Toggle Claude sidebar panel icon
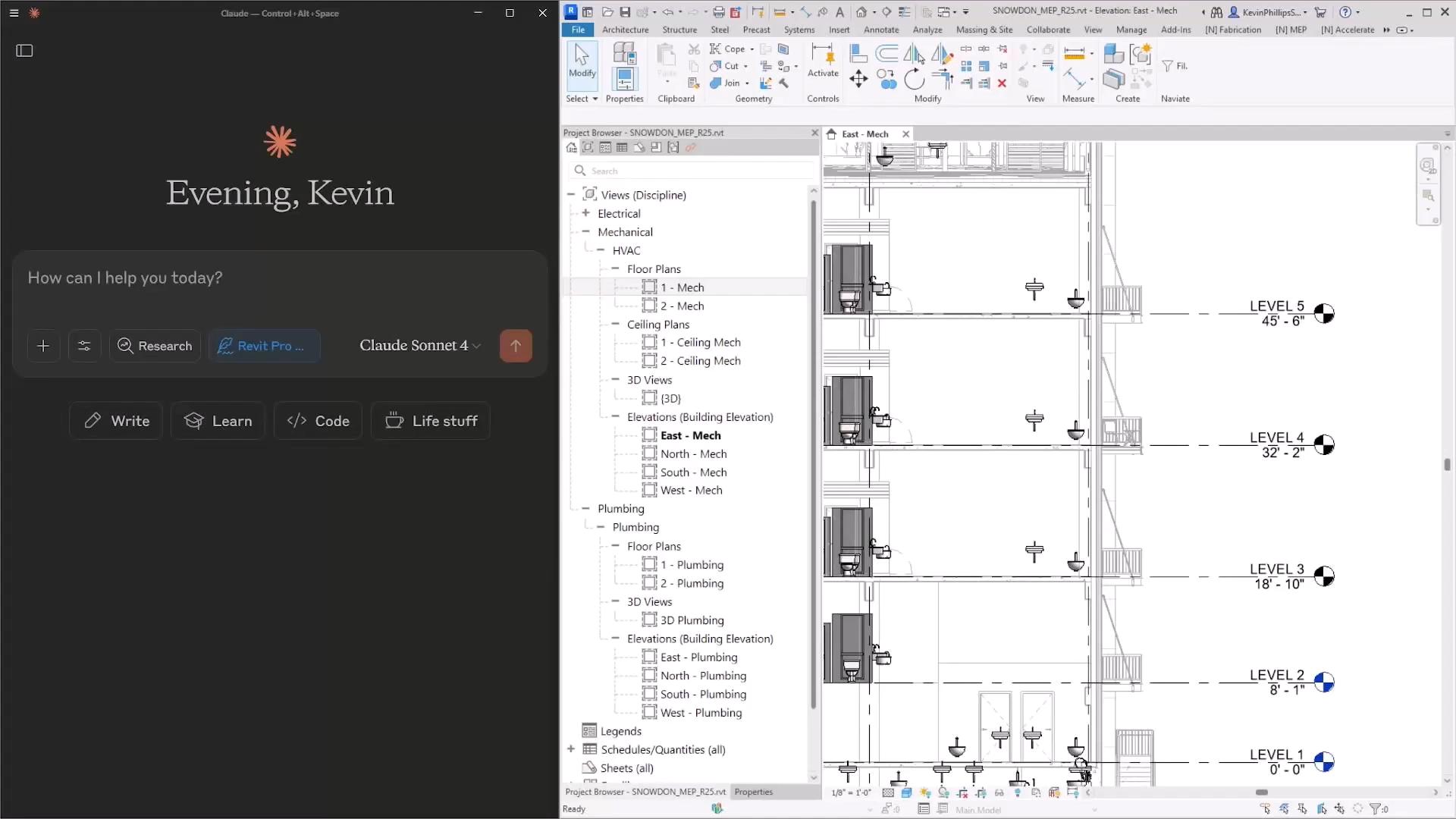Screen dimensions: 1456x819 (24, 51)
